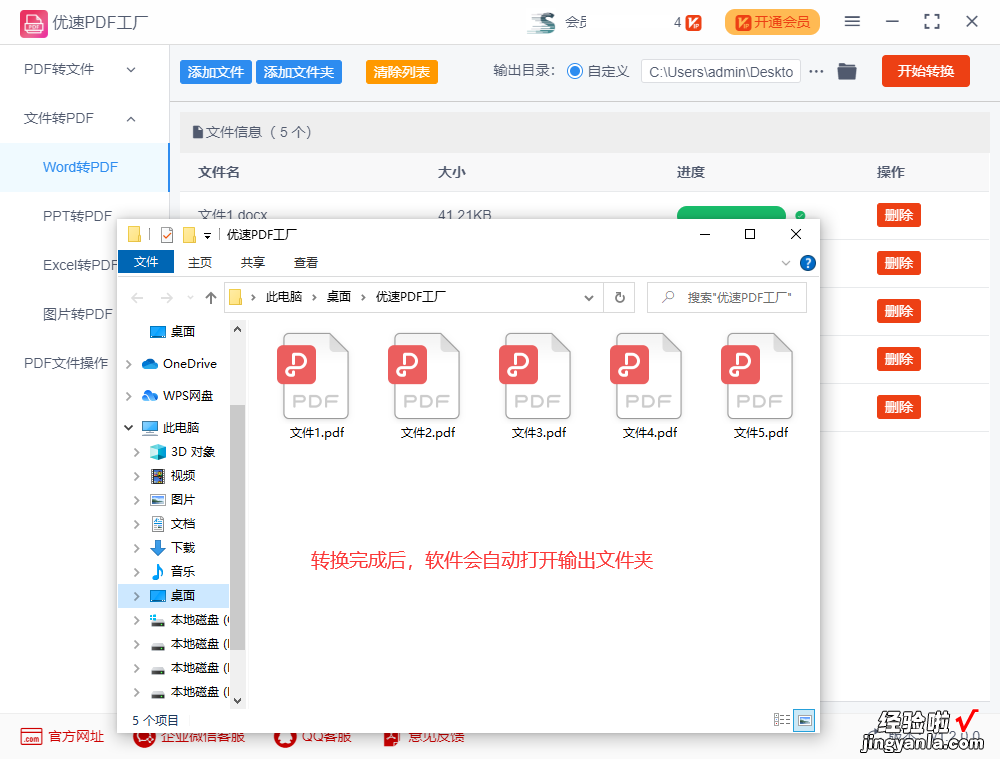Open PDF文件操作 sidebar section
This screenshot has height=760, width=1000.
(66, 363)
